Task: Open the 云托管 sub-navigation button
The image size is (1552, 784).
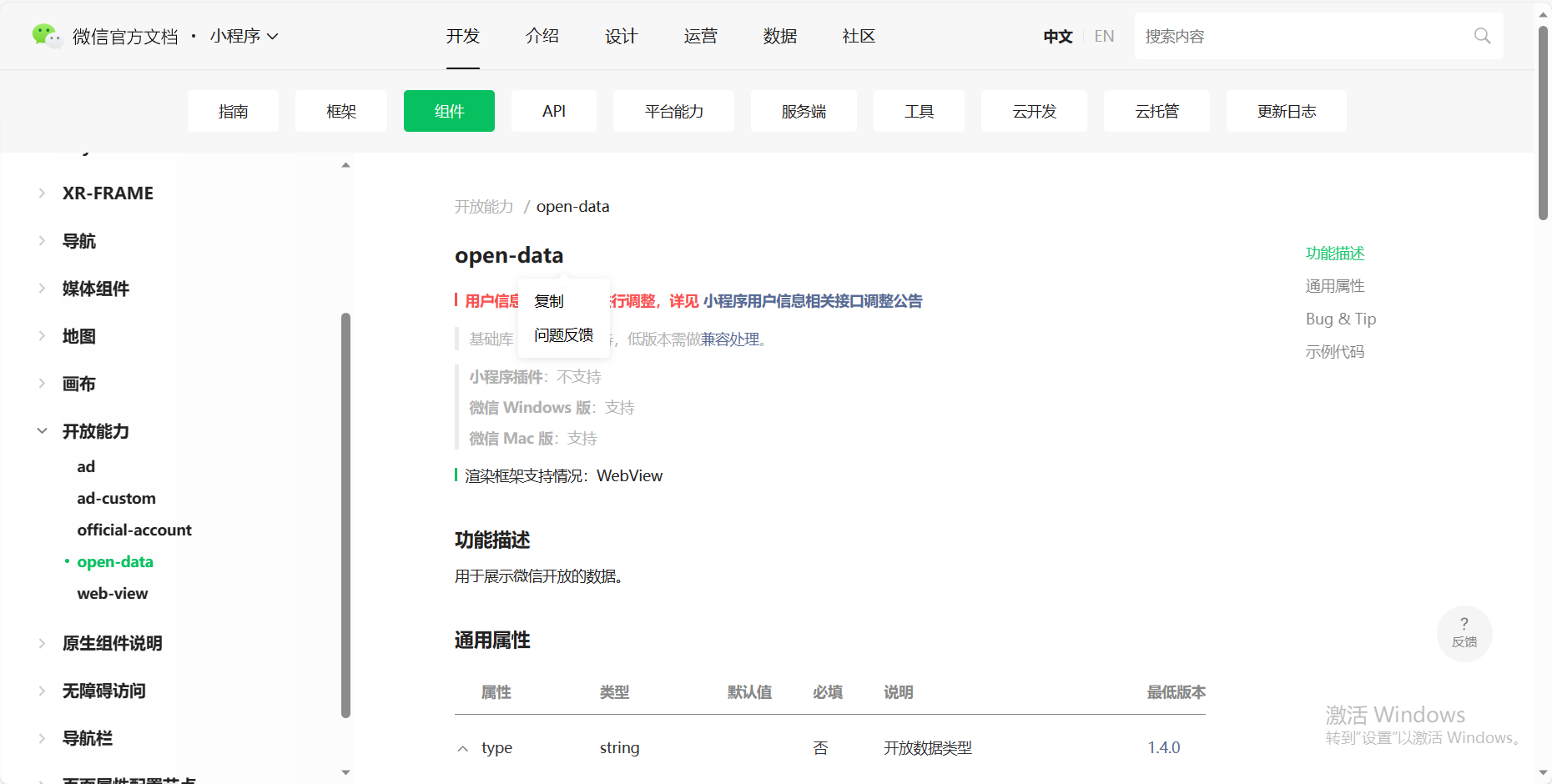Action: (x=1156, y=111)
